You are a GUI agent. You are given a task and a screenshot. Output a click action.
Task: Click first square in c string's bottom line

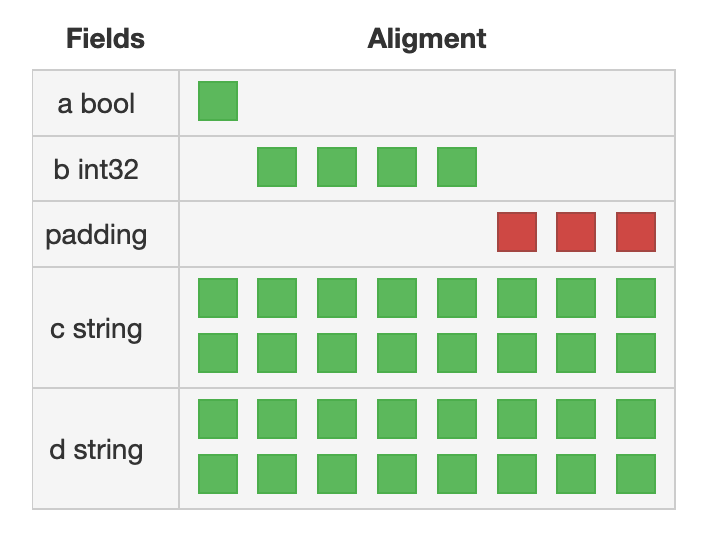[218, 353]
